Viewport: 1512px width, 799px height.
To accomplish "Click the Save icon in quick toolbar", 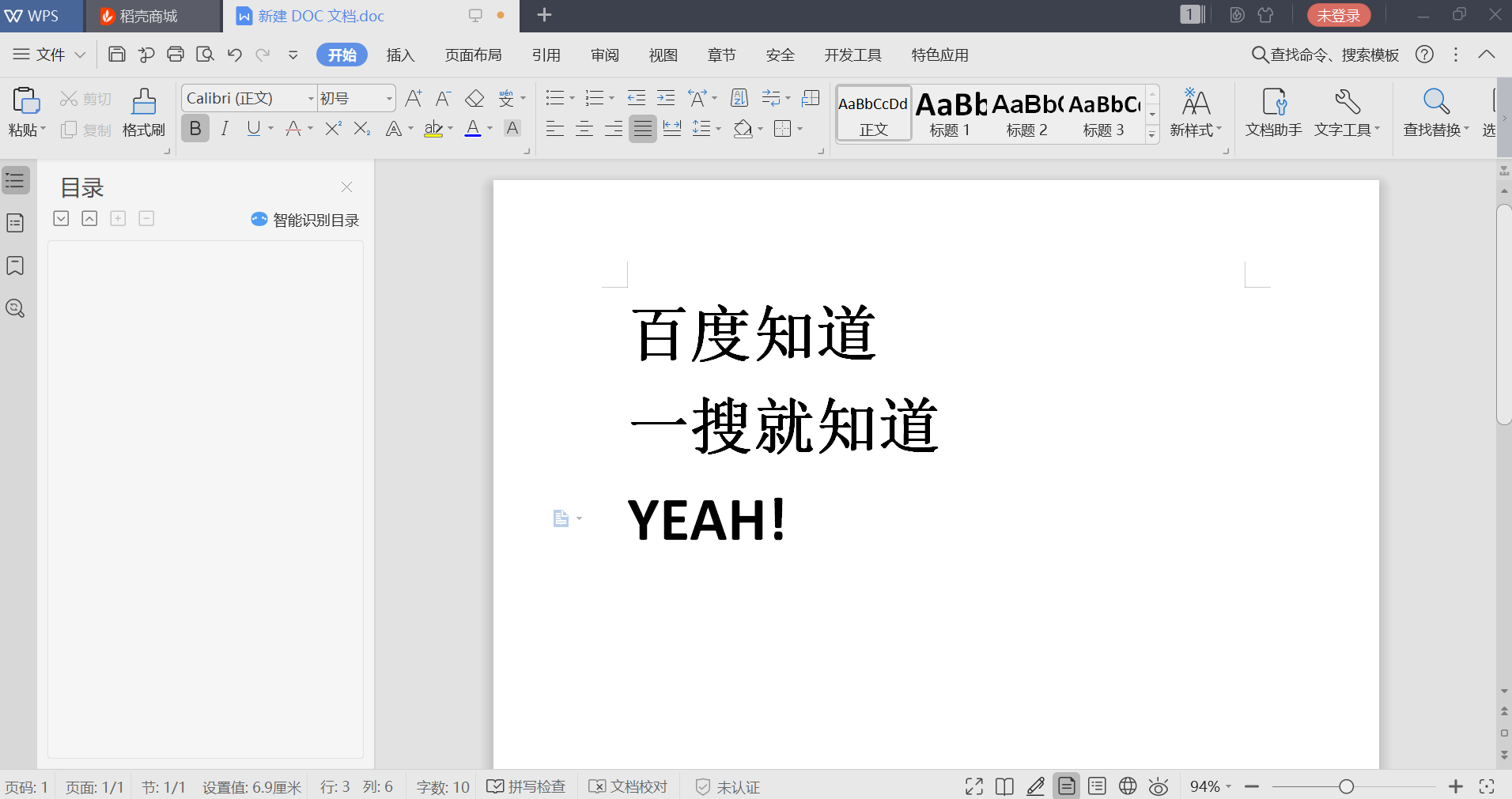I will tap(117, 55).
